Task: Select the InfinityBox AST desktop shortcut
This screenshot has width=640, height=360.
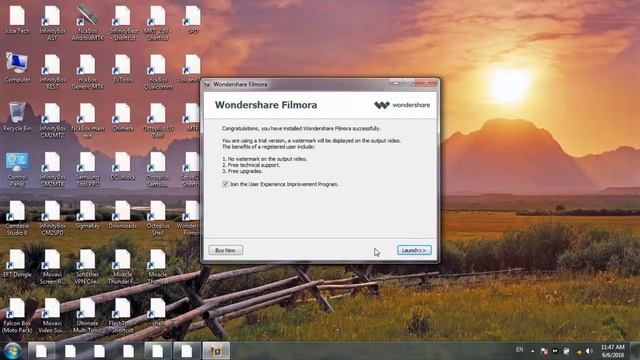Action: point(52,23)
